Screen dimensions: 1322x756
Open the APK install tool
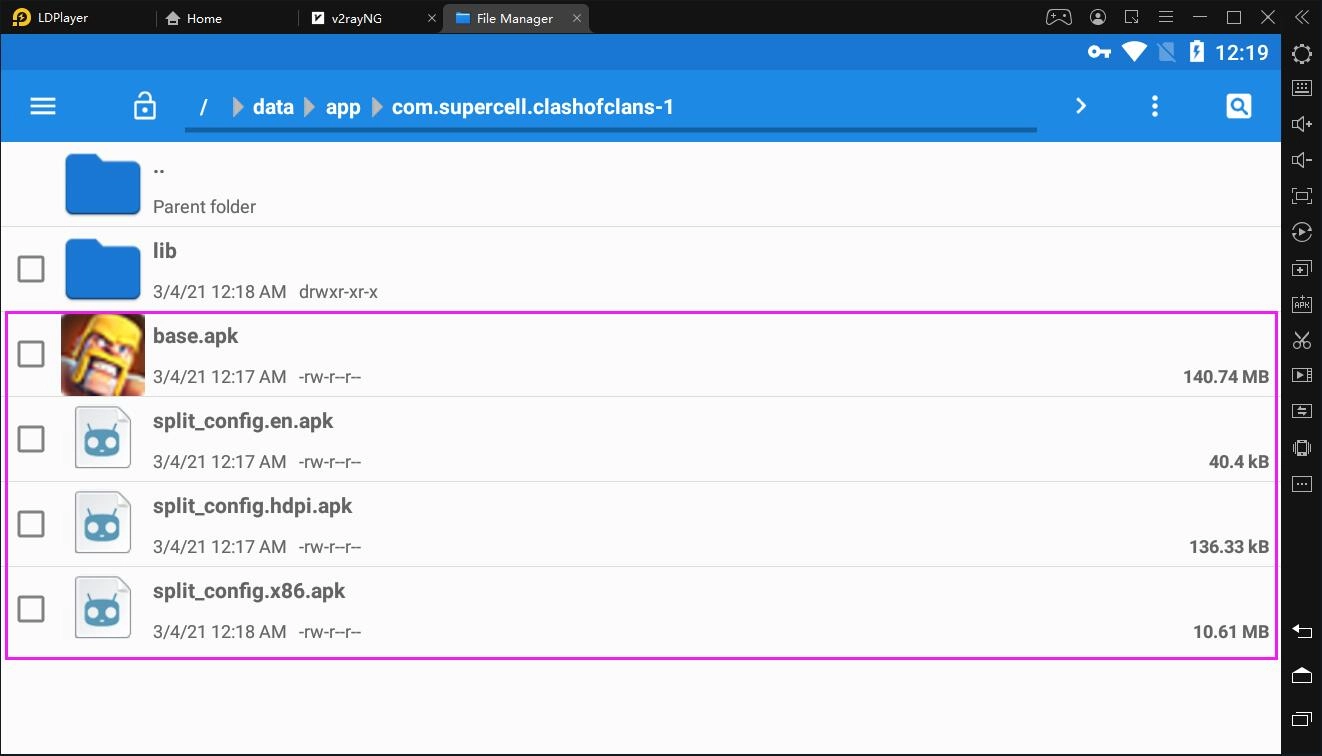(x=1301, y=303)
